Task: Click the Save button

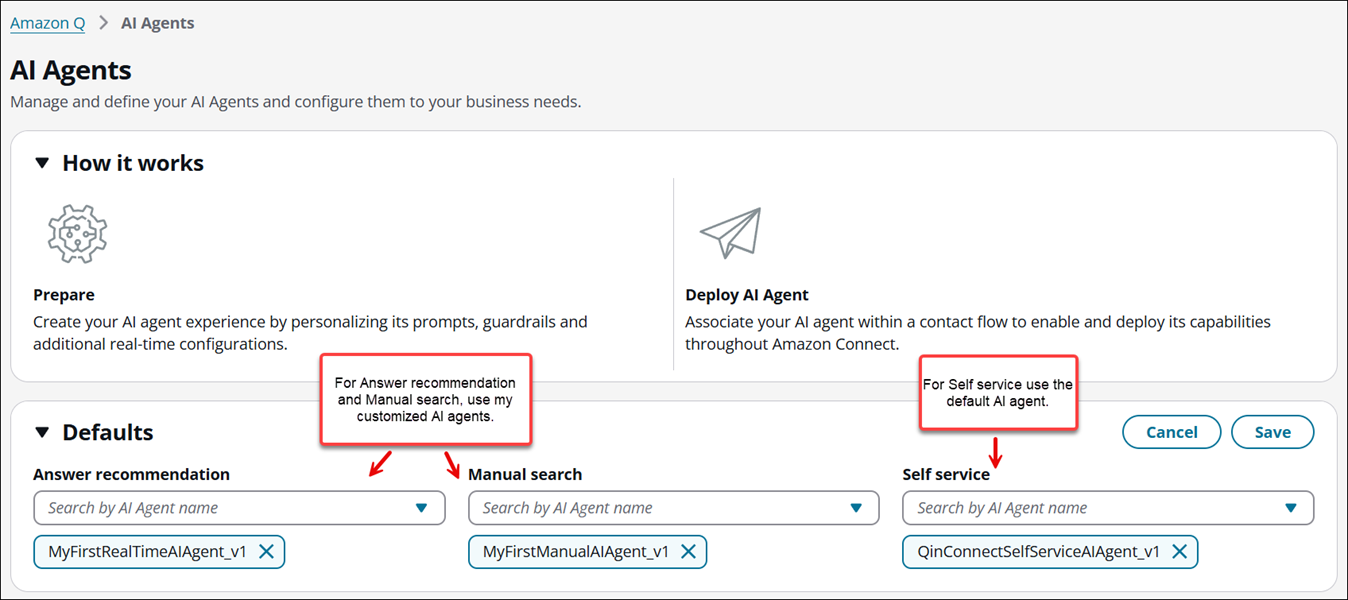Action: pos(1272,432)
